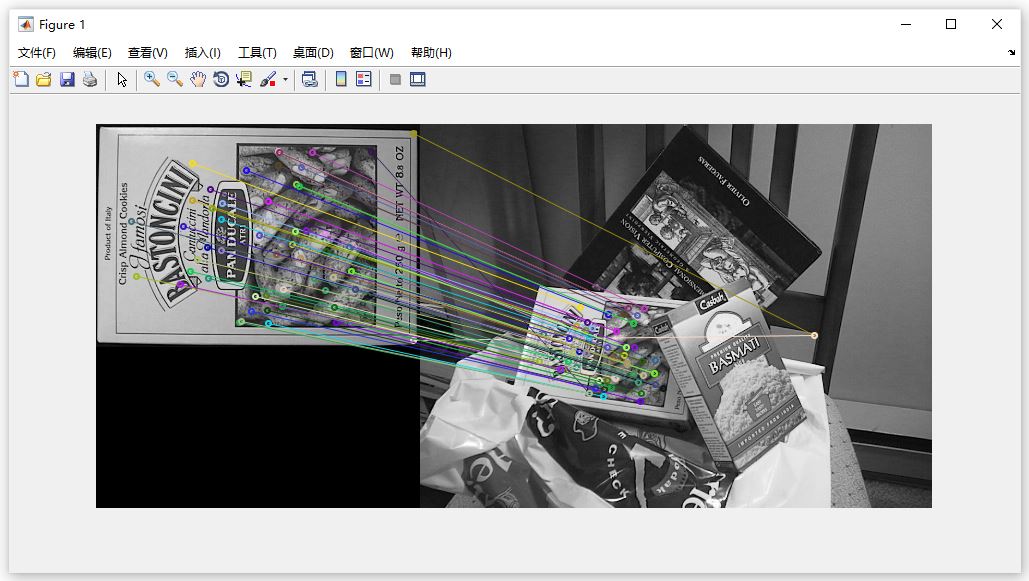Click the MATLAB logo in title bar
This screenshot has width=1029, height=581.
[26, 25]
